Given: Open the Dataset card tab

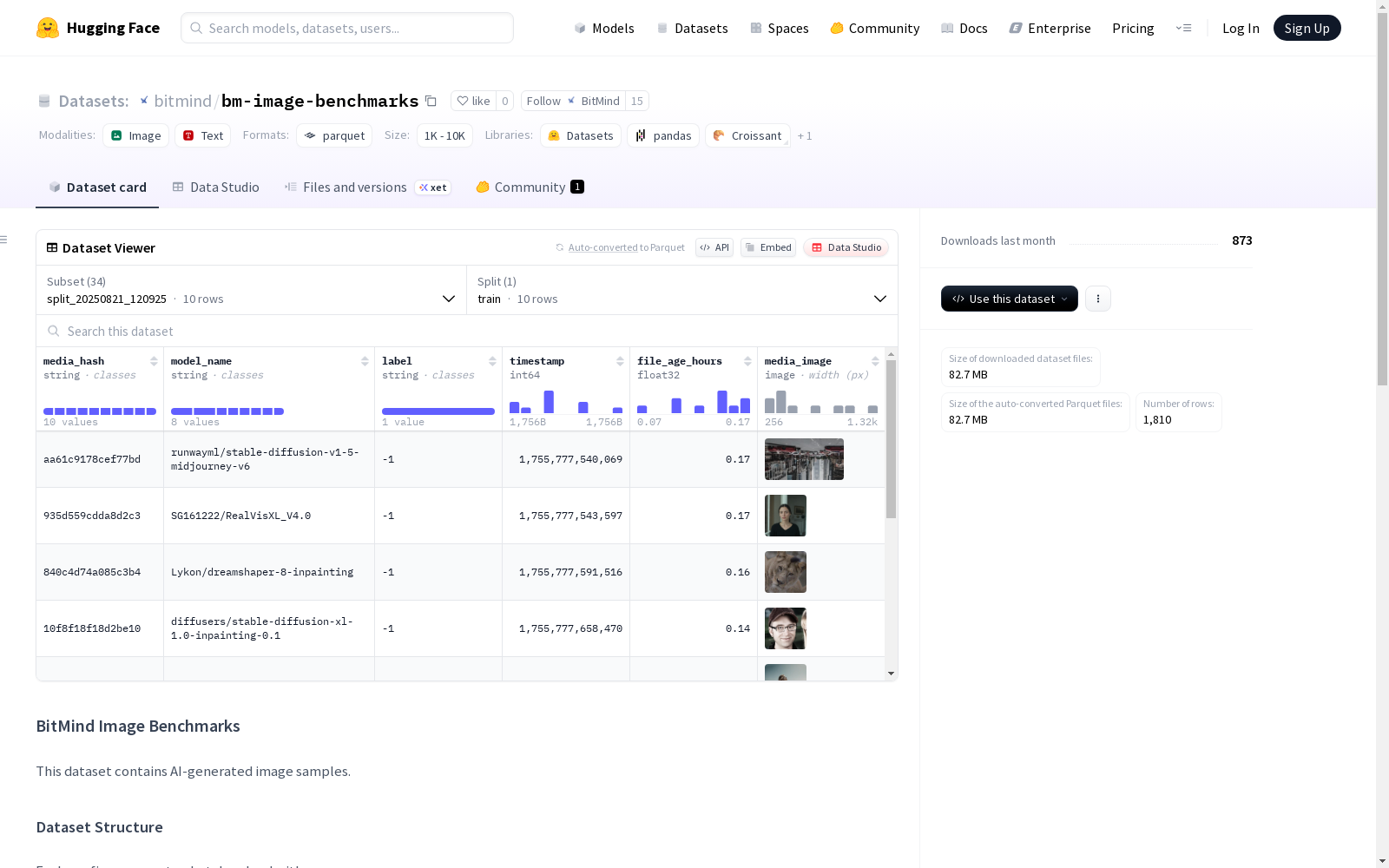Looking at the screenshot, I should (x=97, y=187).
